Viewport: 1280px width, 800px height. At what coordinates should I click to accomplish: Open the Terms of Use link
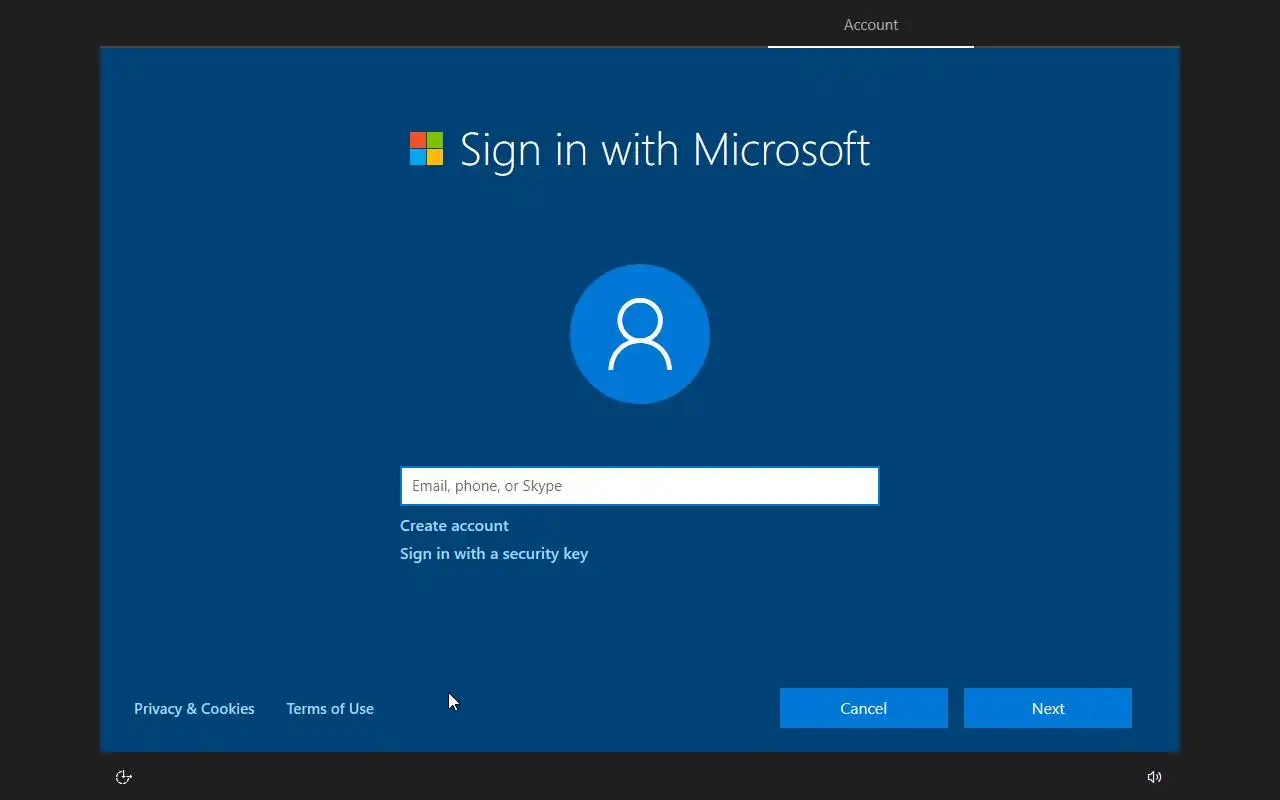pos(330,708)
